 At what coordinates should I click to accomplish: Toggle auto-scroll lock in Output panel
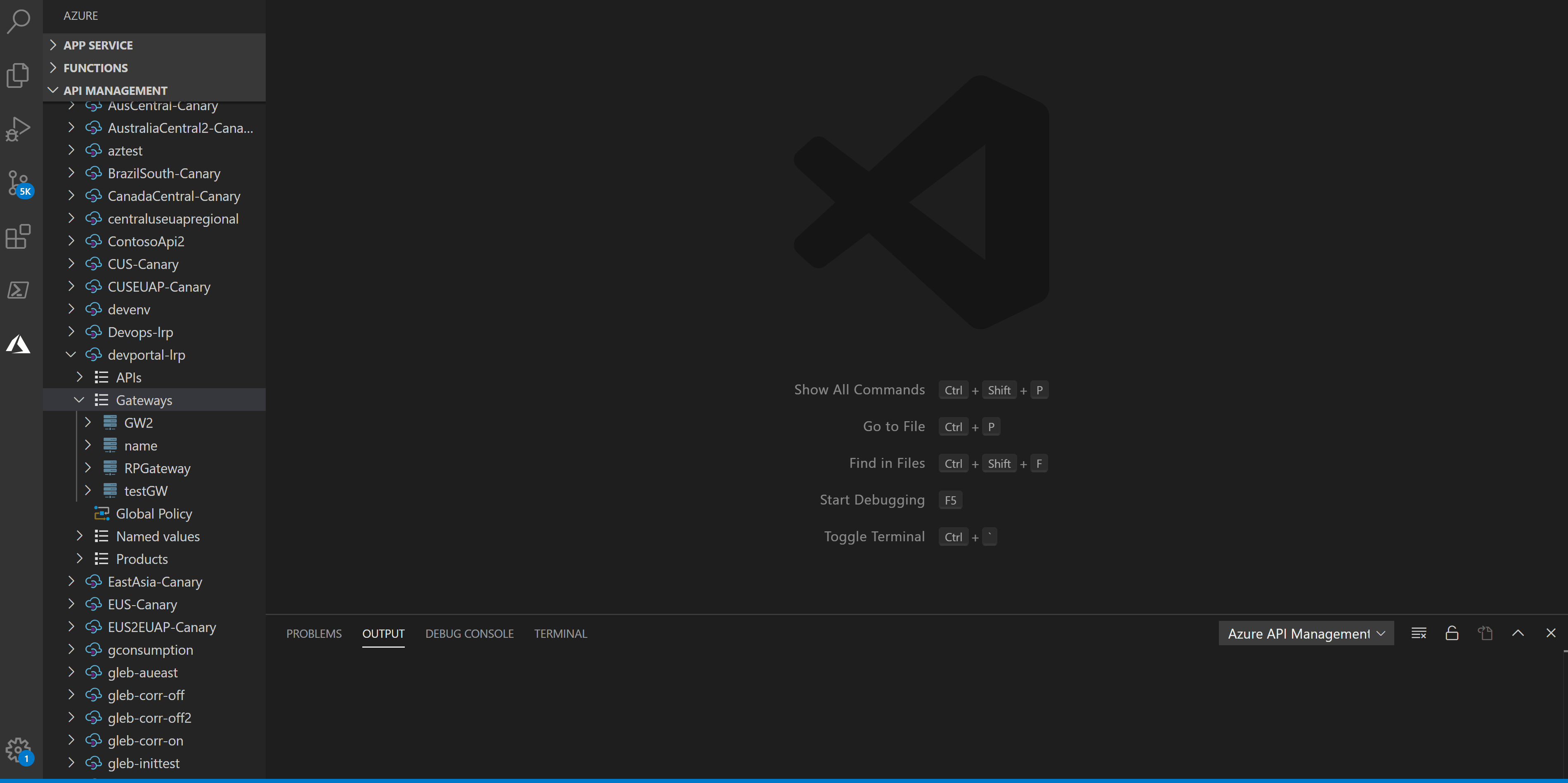[x=1452, y=633]
